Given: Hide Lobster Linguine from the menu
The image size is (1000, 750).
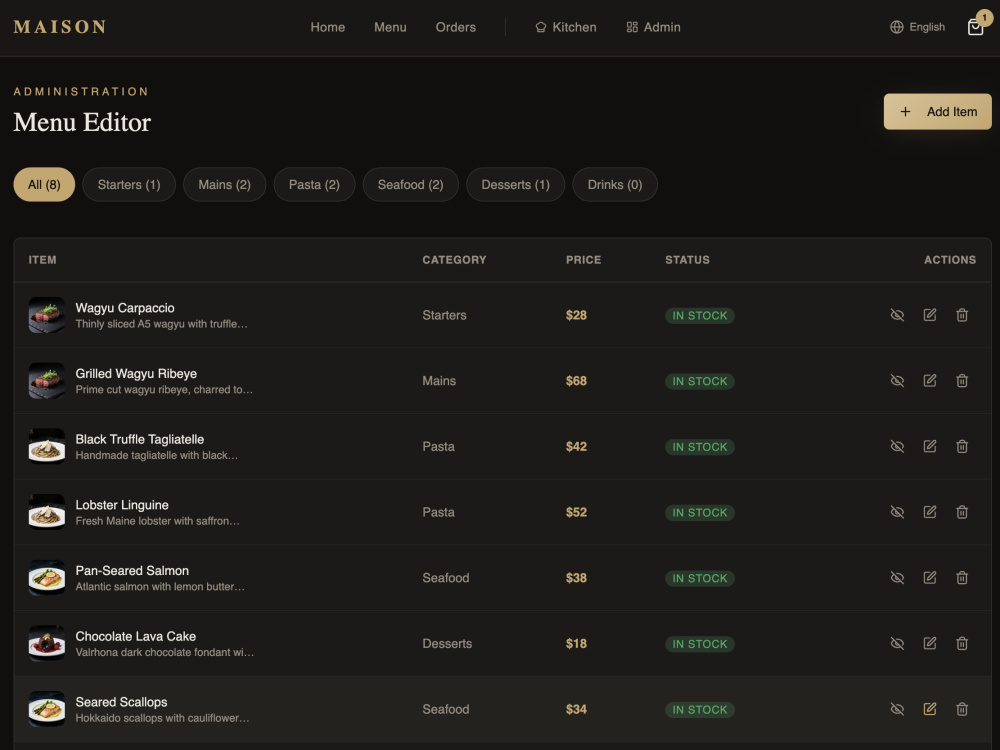Looking at the screenshot, I should (x=897, y=512).
